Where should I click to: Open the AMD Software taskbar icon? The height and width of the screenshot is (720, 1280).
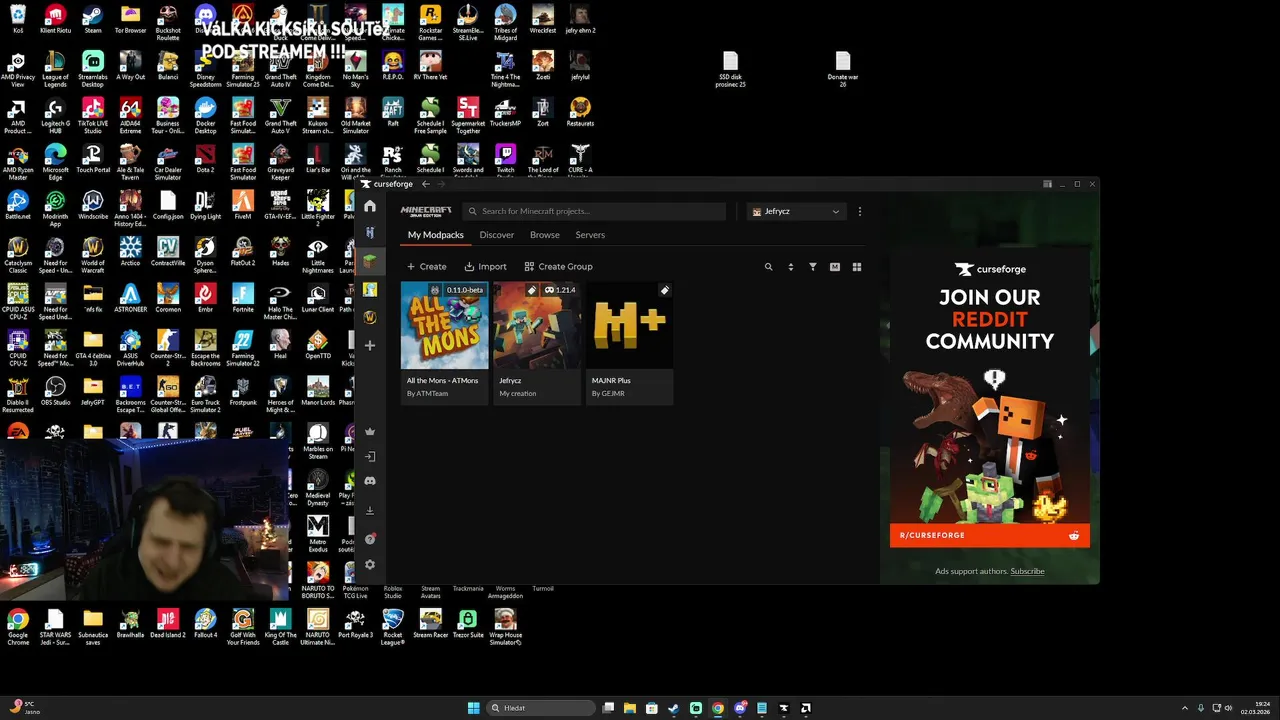[806, 708]
